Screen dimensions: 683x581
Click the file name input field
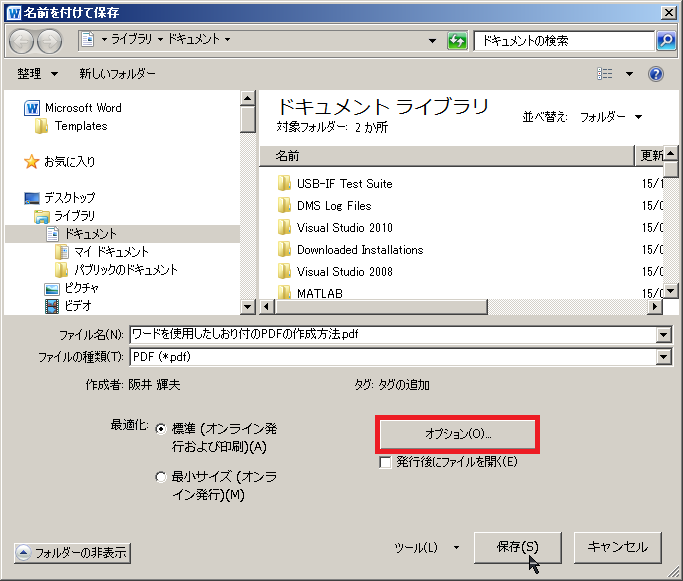pos(393,334)
